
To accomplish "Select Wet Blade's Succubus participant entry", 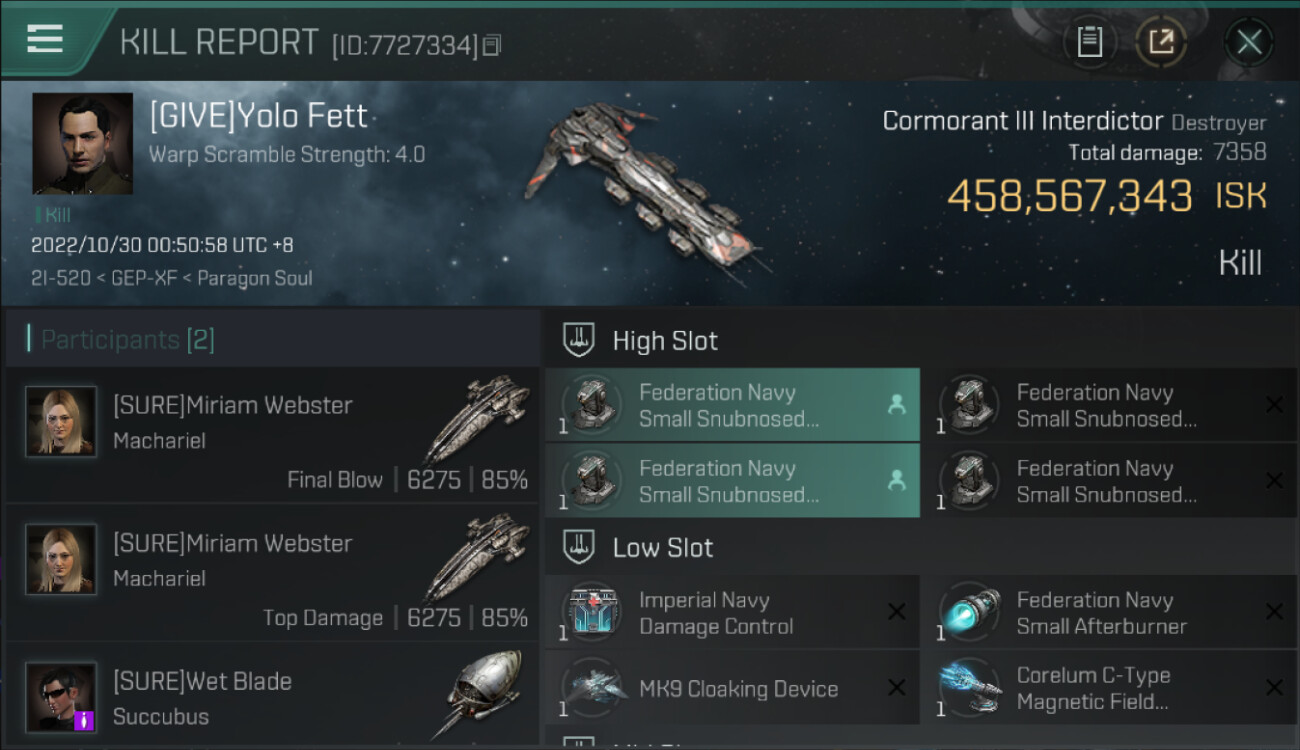I will pyautogui.click(x=272, y=700).
